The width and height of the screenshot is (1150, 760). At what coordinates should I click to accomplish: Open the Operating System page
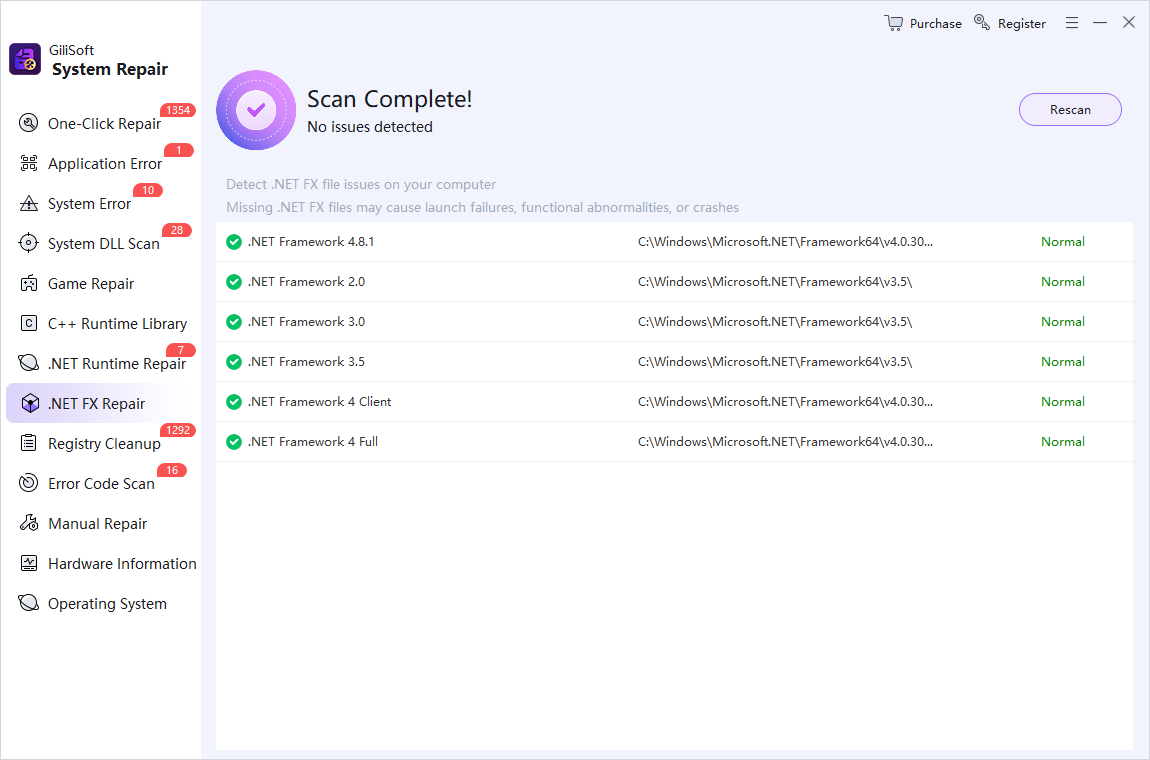pyautogui.click(x=101, y=603)
